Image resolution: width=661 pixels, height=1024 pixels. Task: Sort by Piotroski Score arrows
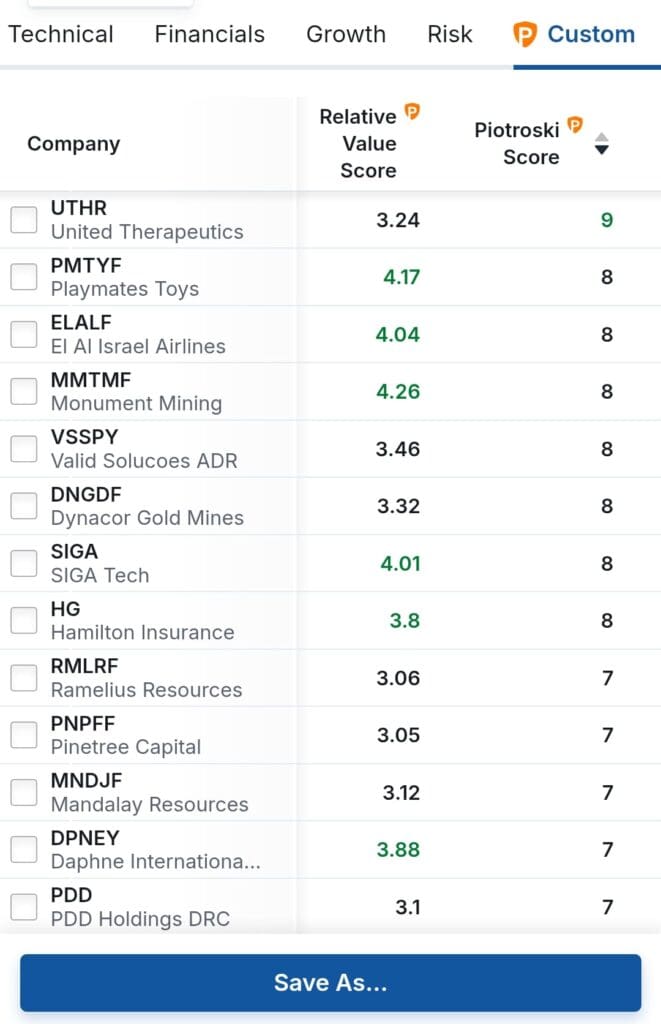[601, 143]
